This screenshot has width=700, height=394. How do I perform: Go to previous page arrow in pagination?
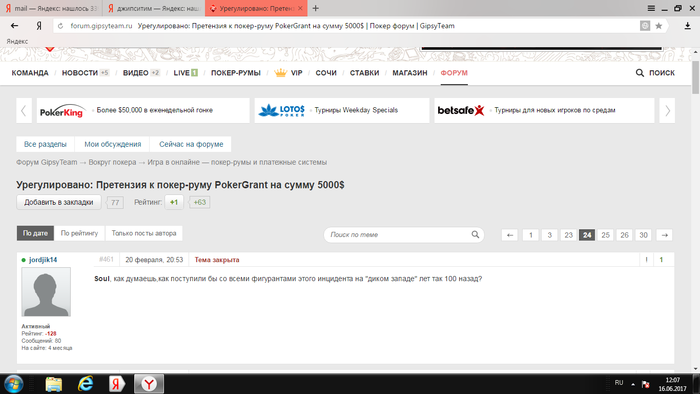(510, 235)
